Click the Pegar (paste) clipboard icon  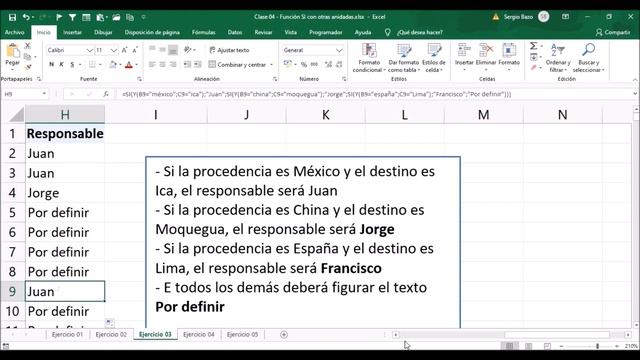point(13,52)
